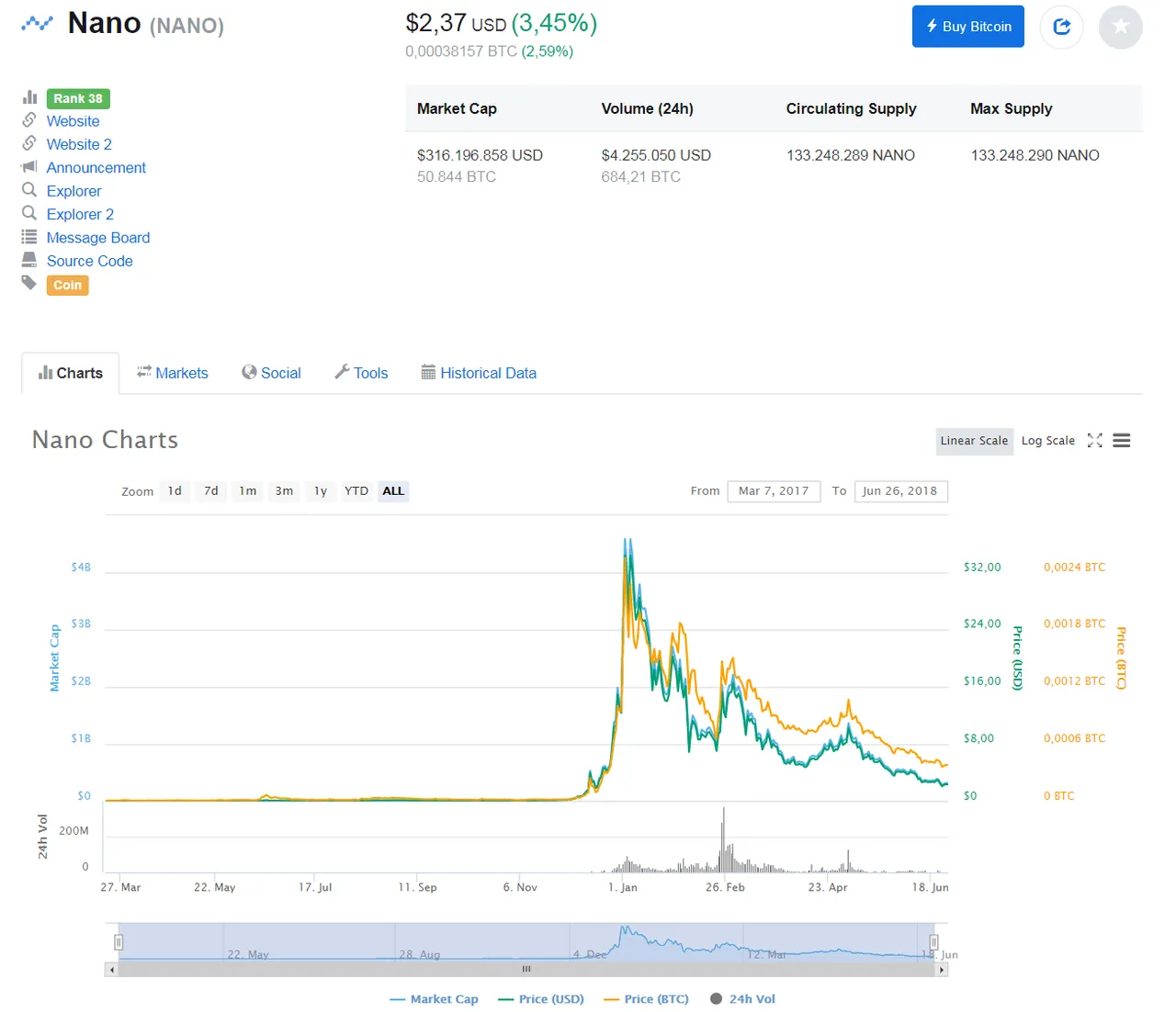Open the Message Board link
The width and height of the screenshot is (1176, 1012).
point(98,237)
